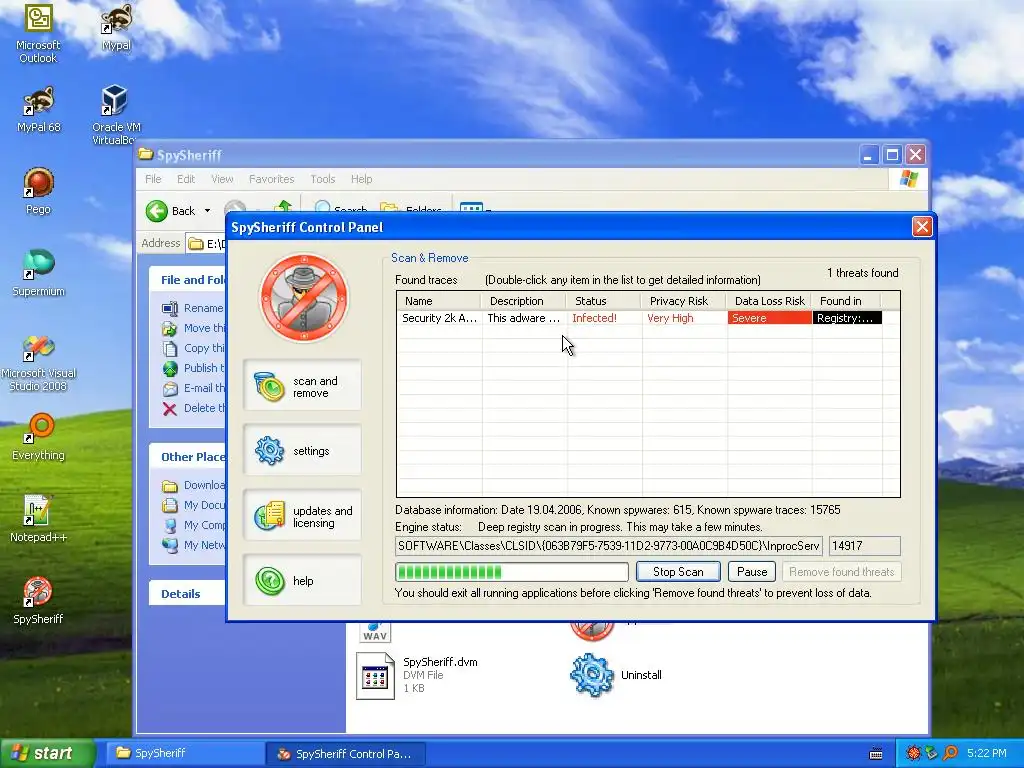The image size is (1024, 768).
Task: Sort by Privacy Risk column header
Action: pos(684,301)
